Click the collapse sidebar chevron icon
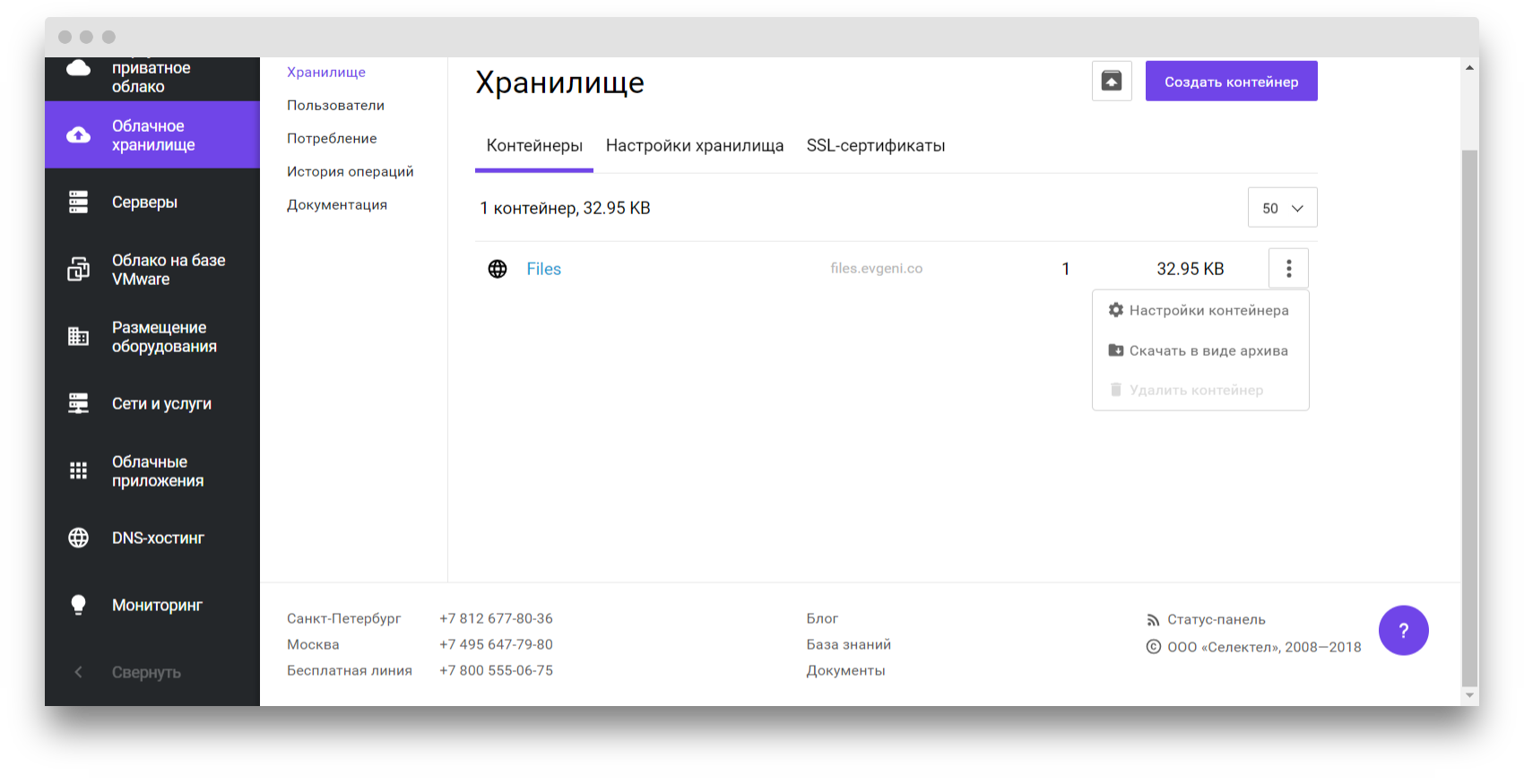1524x784 pixels. pyautogui.click(x=79, y=672)
